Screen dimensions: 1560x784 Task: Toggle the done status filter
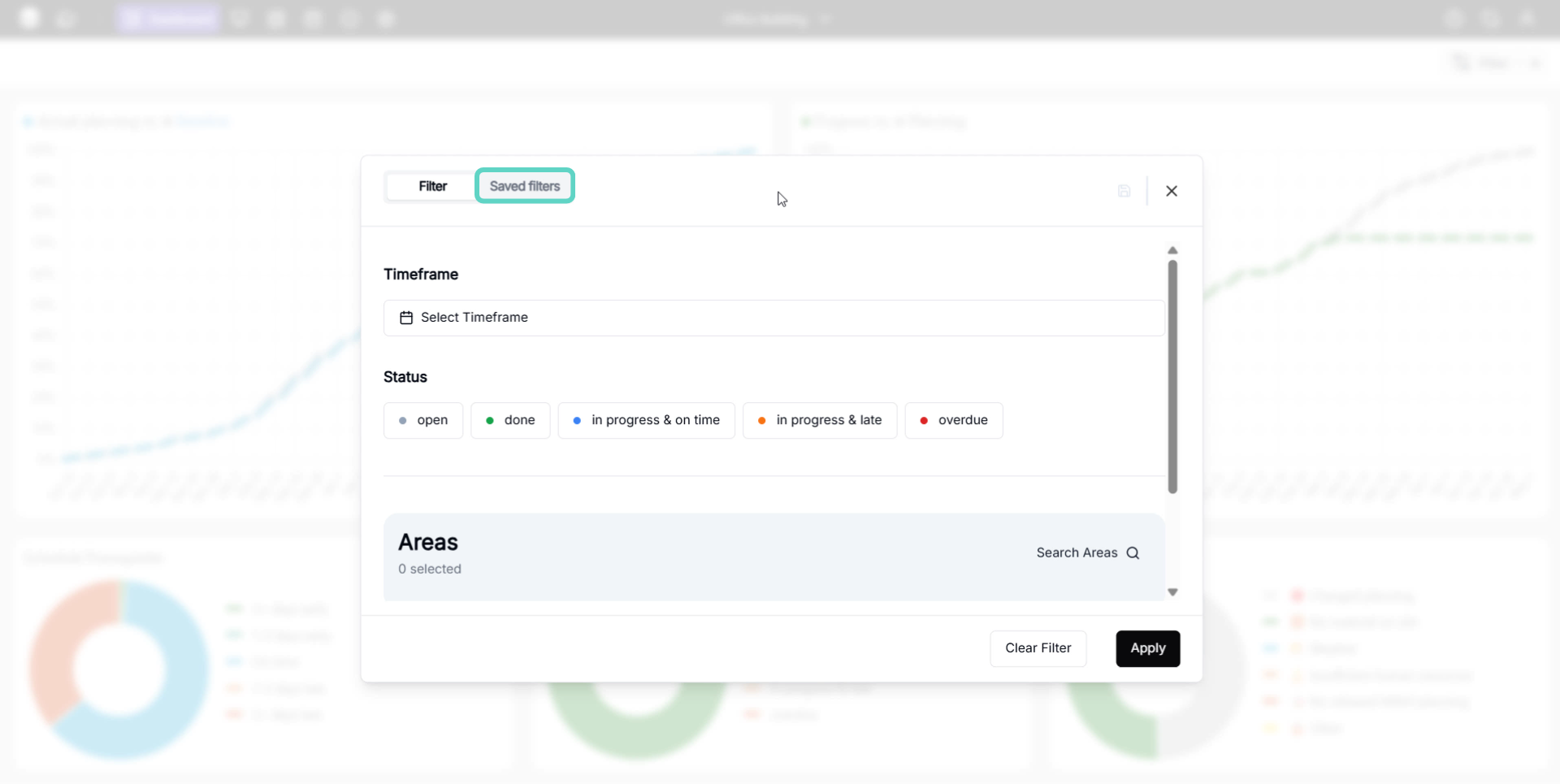510,421
